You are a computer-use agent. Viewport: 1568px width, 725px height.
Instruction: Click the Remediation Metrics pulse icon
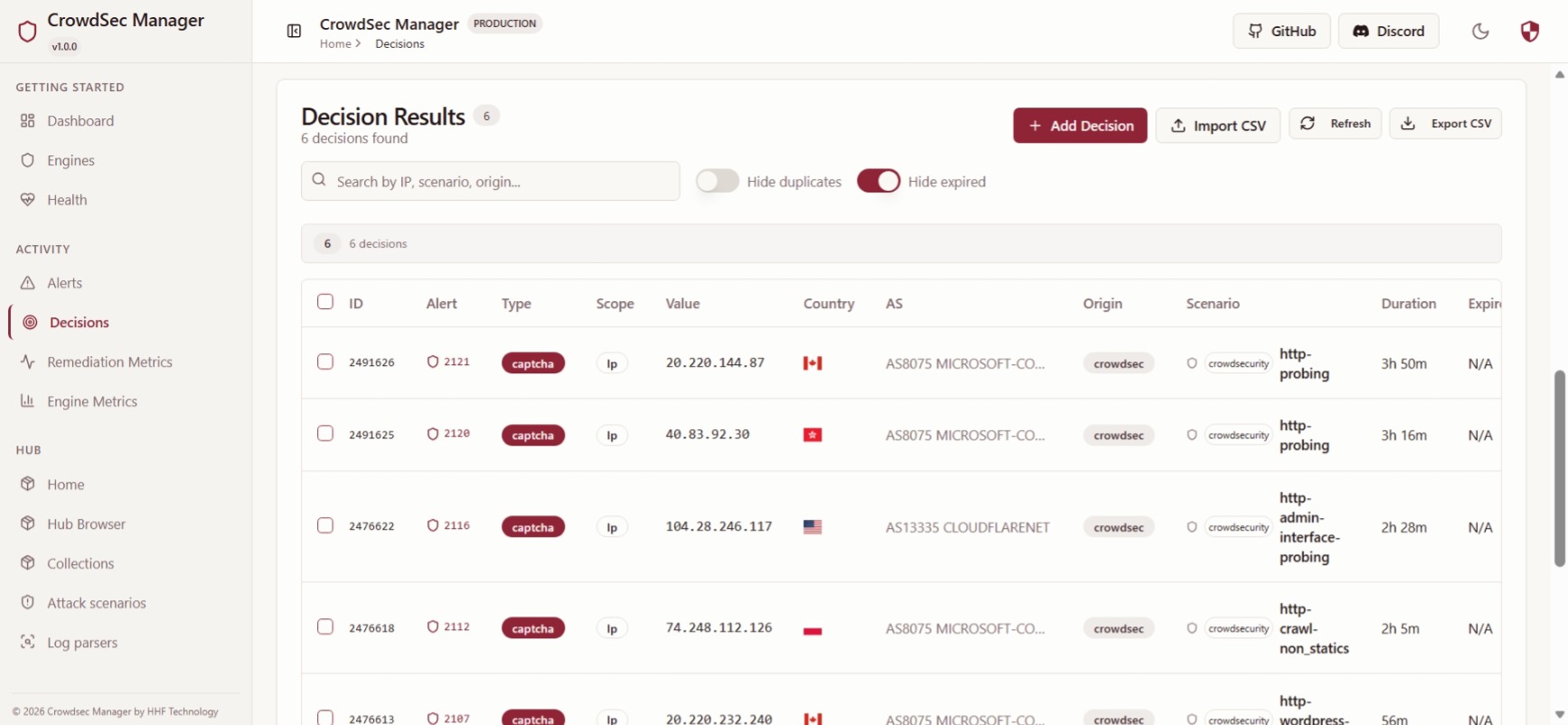tap(28, 362)
